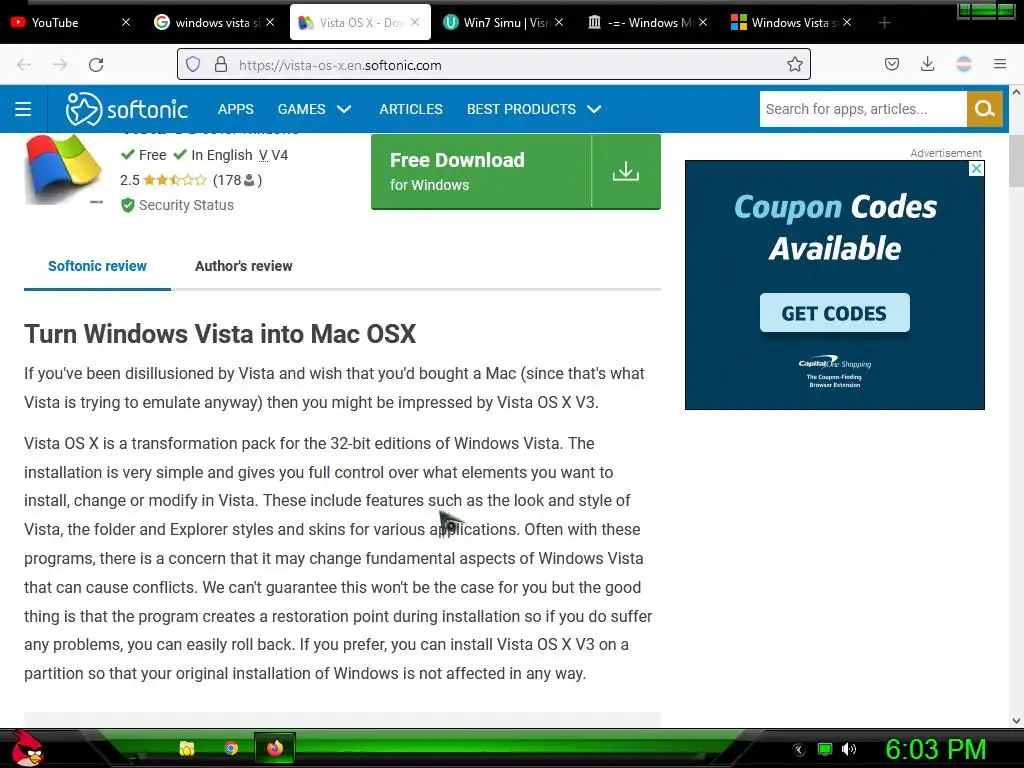Image resolution: width=1024 pixels, height=768 pixels.
Task: Close the Win7 Simu tab
Action: tap(559, 22)
